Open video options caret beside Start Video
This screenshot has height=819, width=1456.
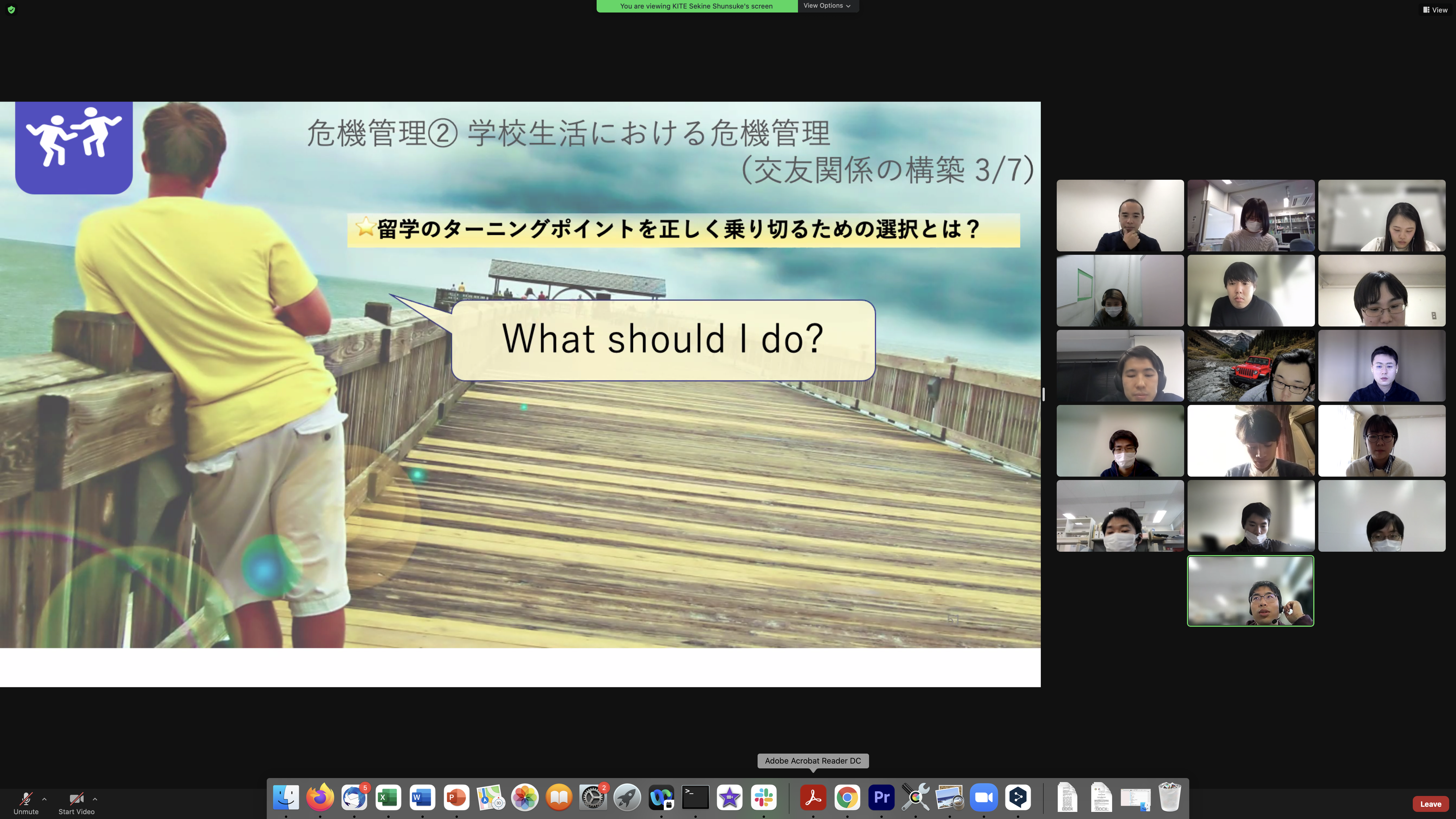(95, 799)
